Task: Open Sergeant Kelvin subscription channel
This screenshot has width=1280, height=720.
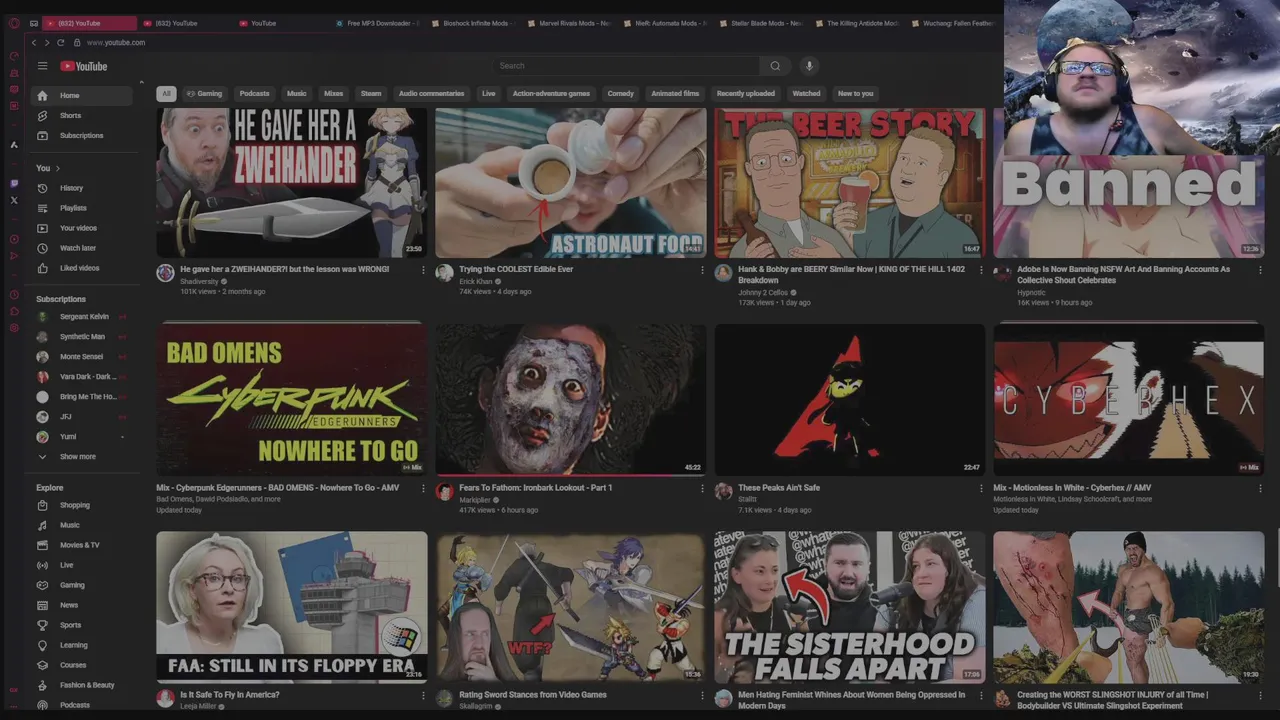Action: click(x=82, y=317)
